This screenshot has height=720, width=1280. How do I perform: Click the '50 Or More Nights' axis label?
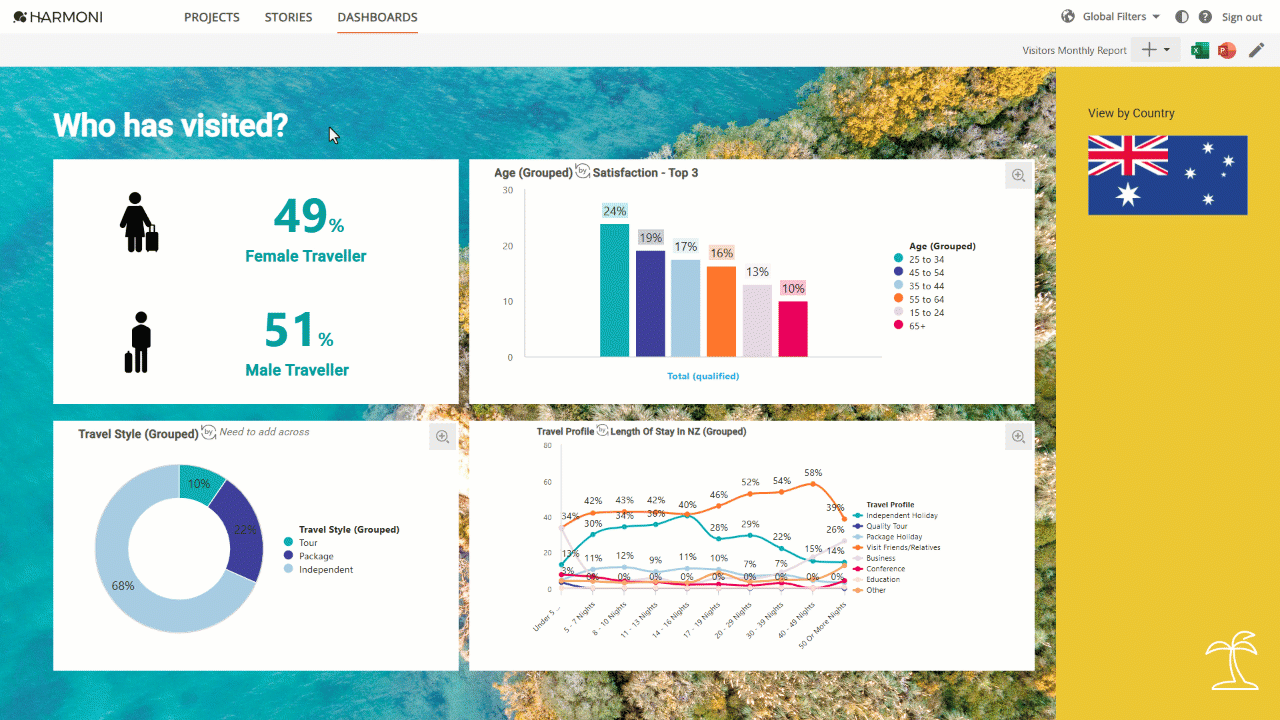[x=822, y=625]
